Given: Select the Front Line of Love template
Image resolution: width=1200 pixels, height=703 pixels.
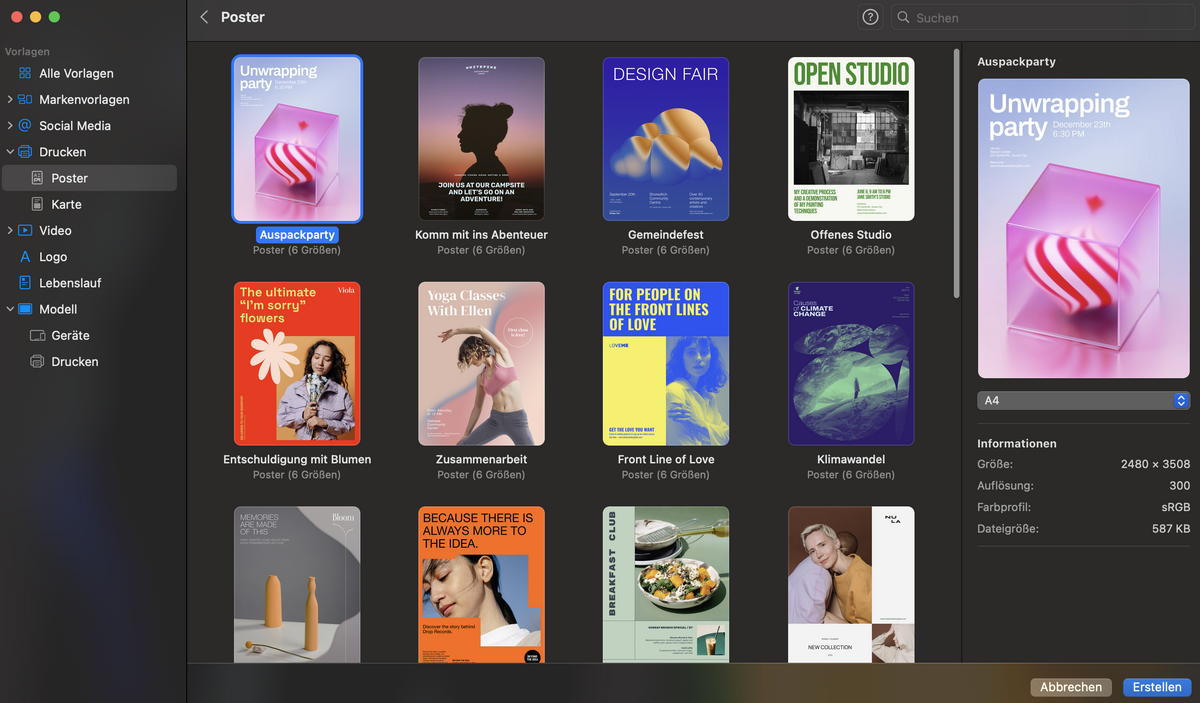Looking at the screenshot, I should pyautogui.click(x=666, y=363).
